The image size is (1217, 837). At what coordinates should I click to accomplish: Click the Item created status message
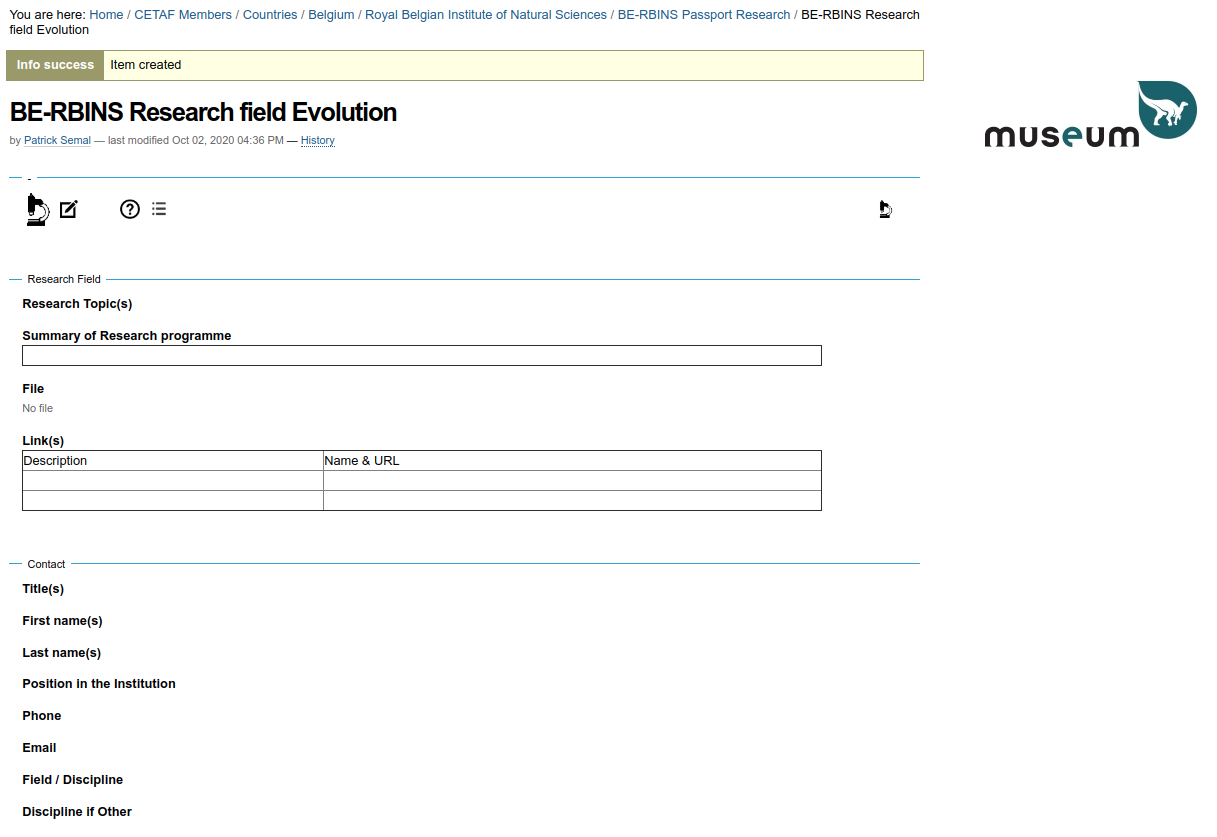[146, 65]
